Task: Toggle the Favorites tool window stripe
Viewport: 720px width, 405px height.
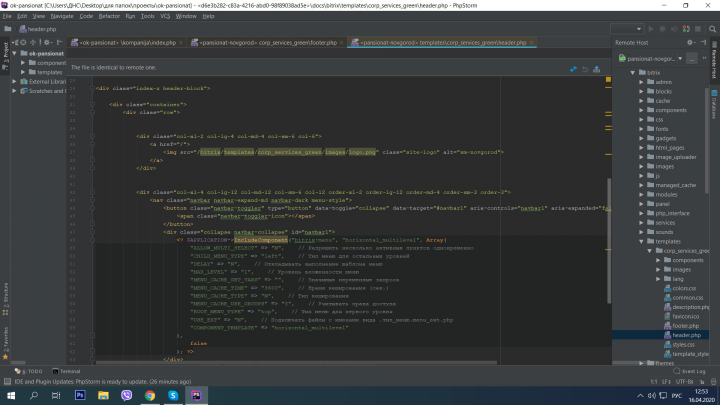Action: pyautogui.click(x=5, y=343)
